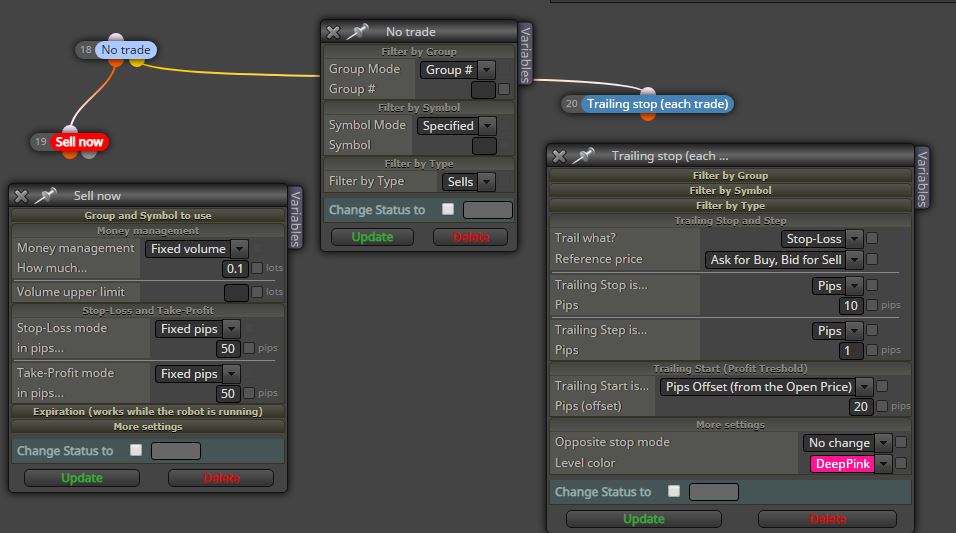Expand Filter by Group in Trailing stop panel
Viewport: 956px width, 533px height.
point(730,176)
